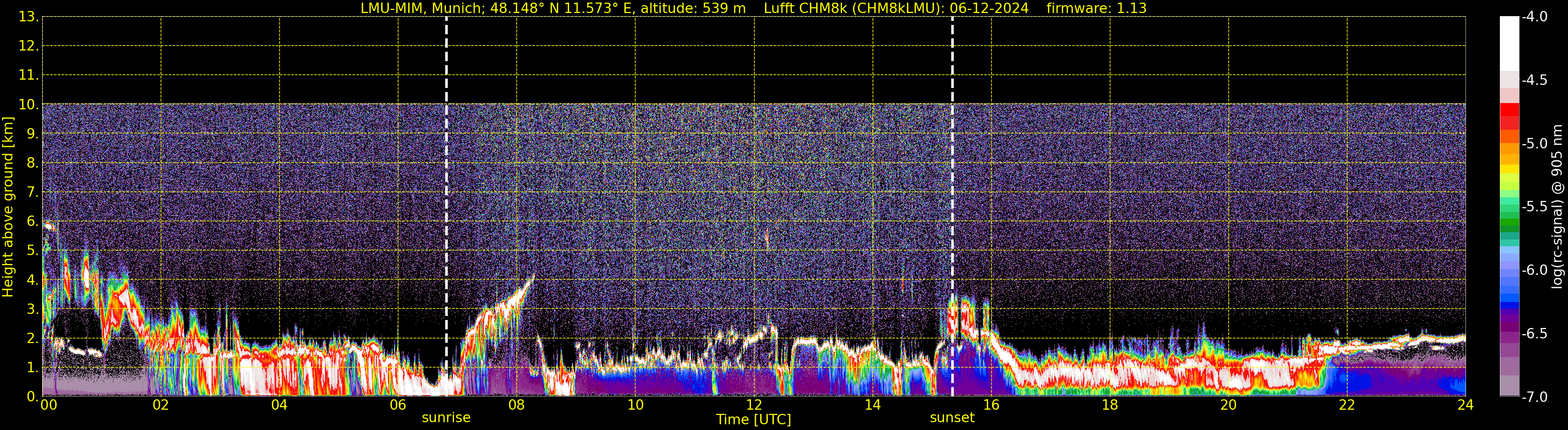Click the sunrise dashed vertical line
The height and width of the screenshot is (430, 1568).
[446, 206]
